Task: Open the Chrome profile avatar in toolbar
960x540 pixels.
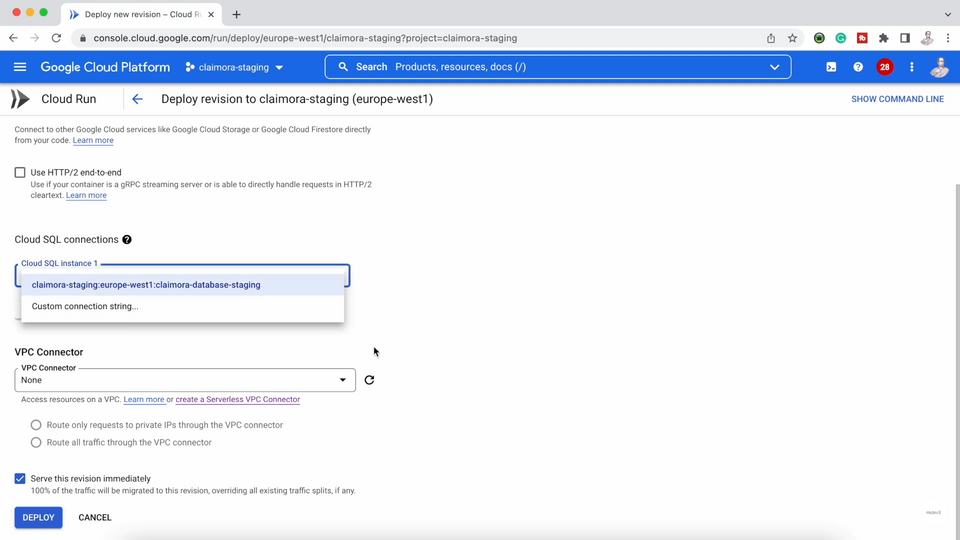Action: click(x=926, y=38)
